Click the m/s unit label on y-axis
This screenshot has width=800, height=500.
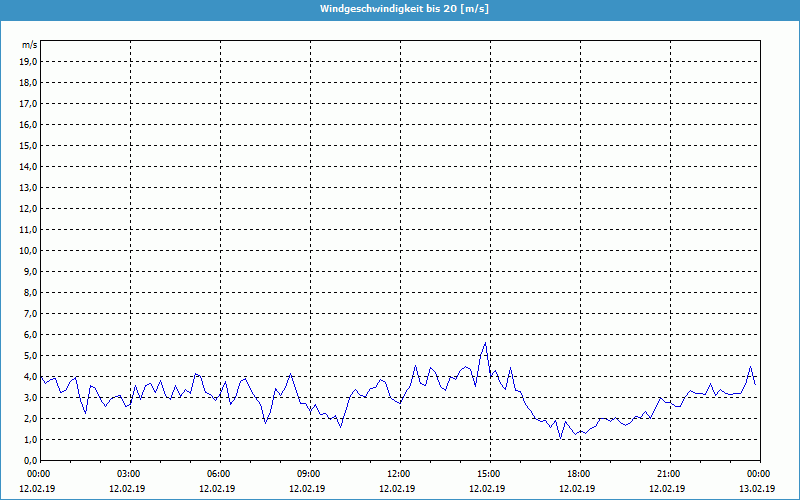click(x=29, y=45)
